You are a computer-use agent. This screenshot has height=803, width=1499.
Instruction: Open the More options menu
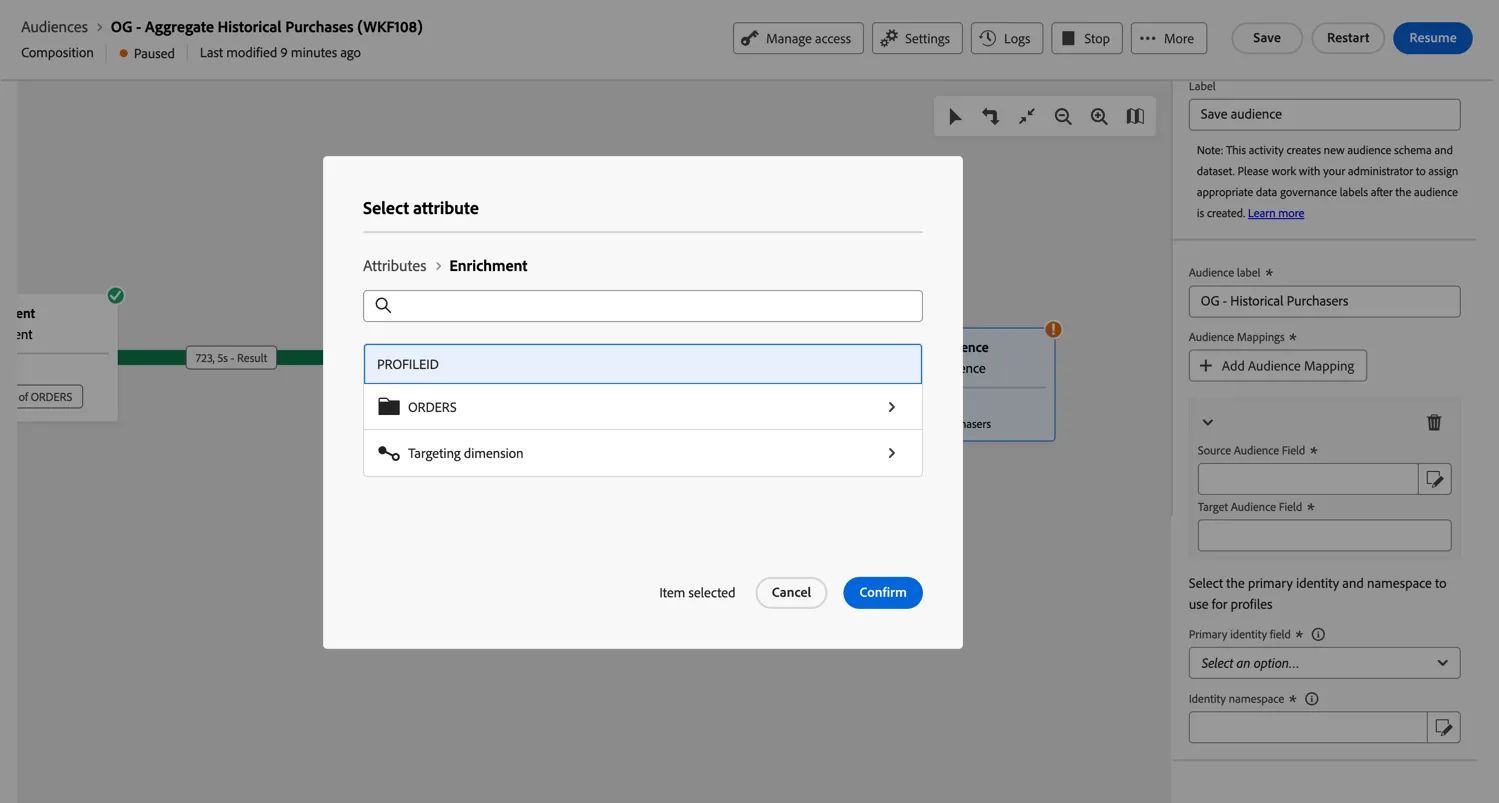pos(1168,38)
